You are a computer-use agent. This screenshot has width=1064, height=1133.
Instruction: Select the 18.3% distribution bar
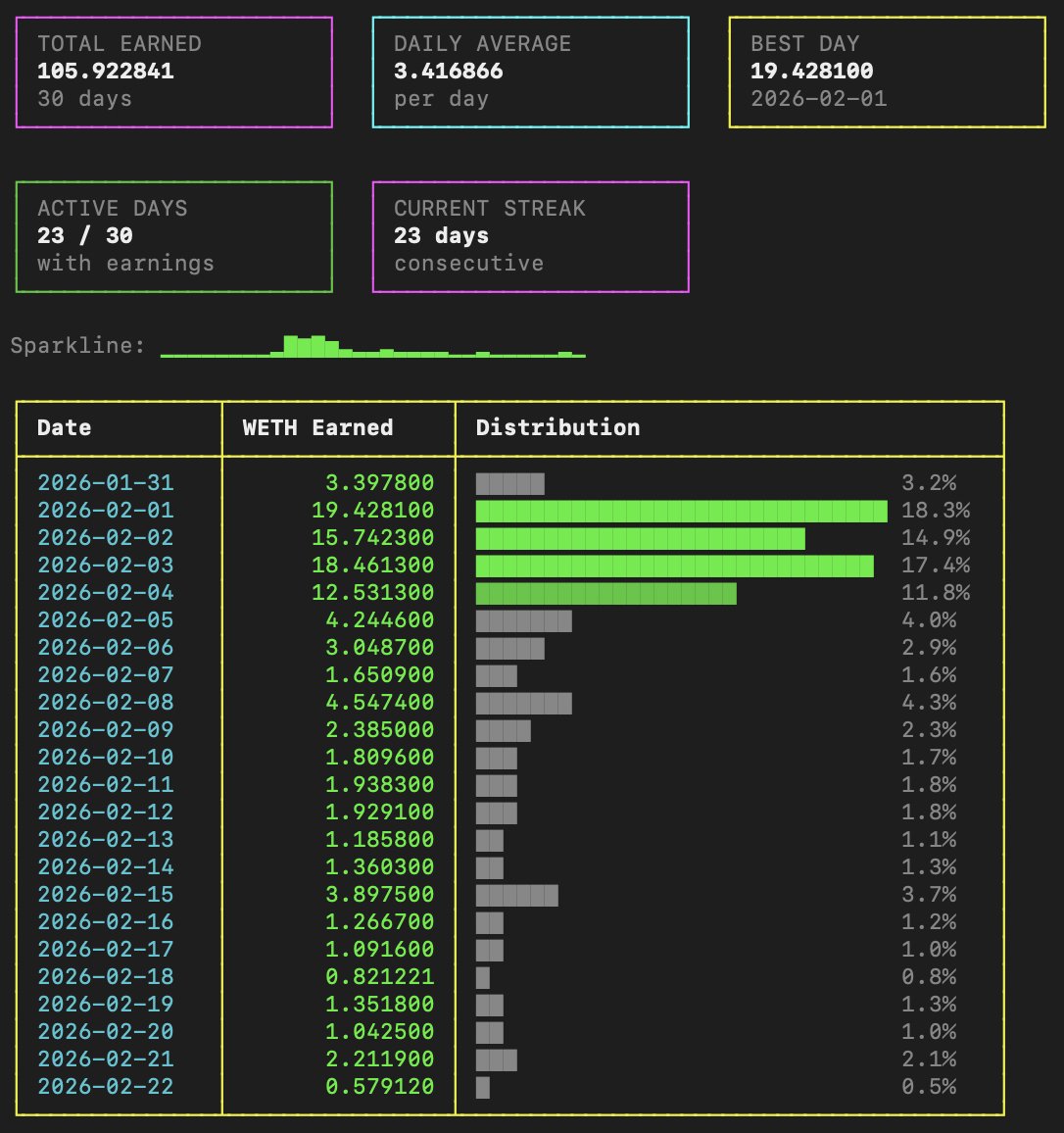click(x=681, y=510)
